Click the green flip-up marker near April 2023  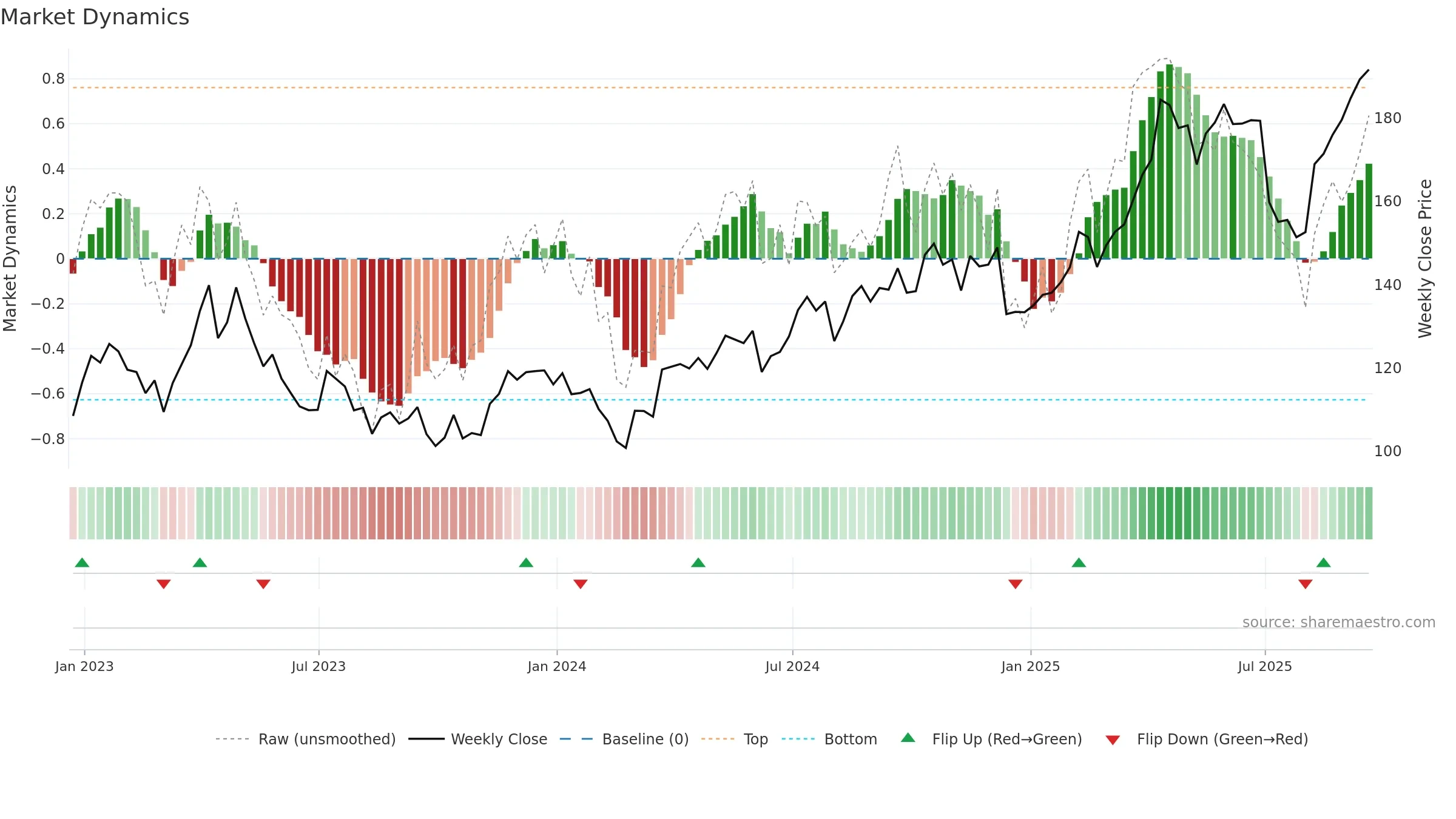200,562
